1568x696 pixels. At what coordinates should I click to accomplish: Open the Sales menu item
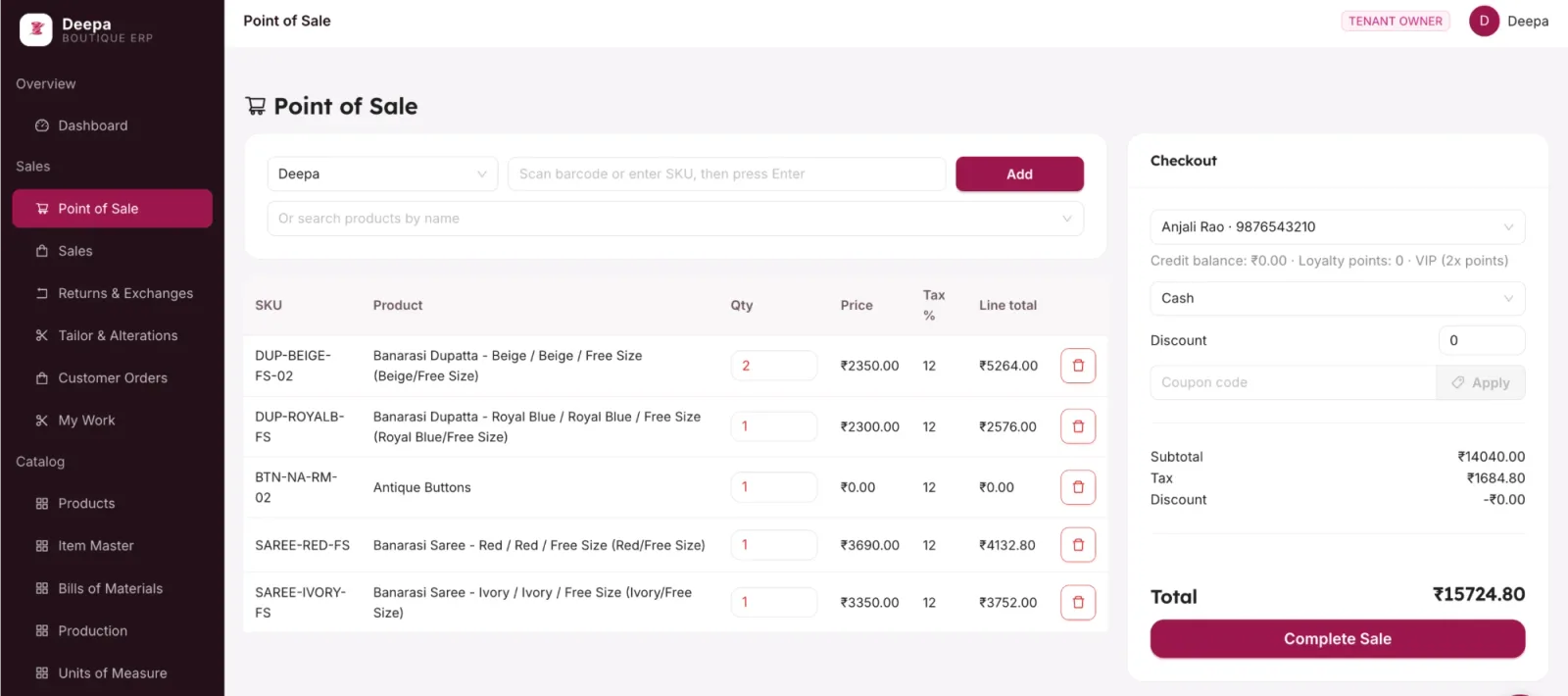112,251
